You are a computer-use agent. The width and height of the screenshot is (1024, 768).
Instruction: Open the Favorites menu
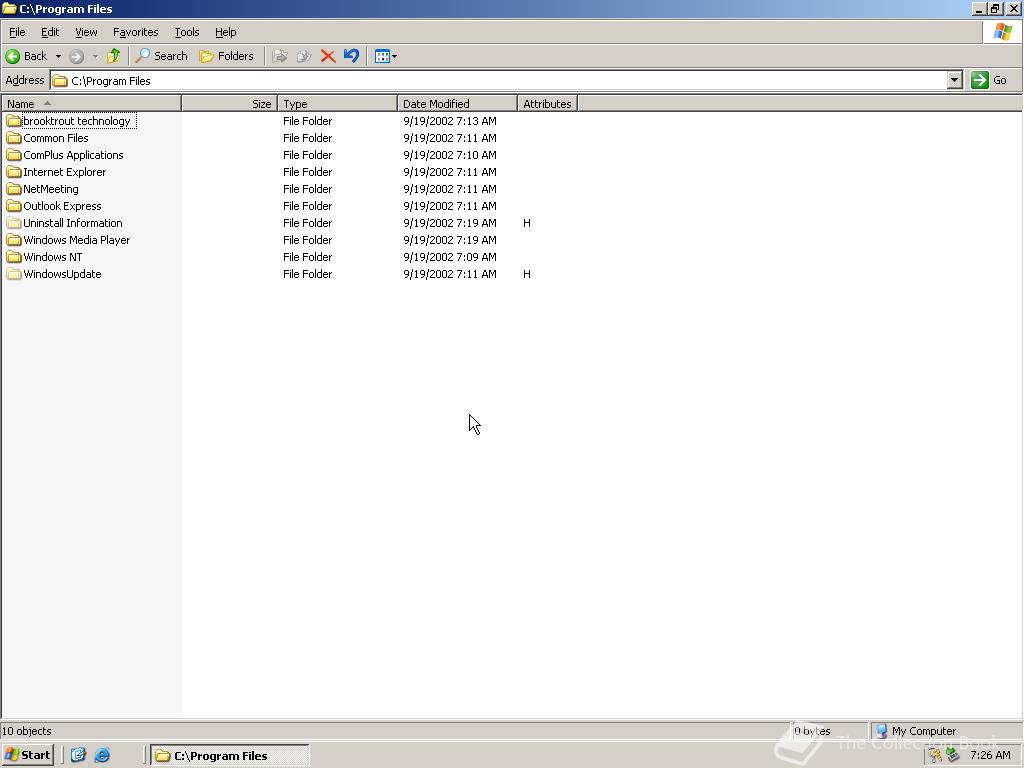pos(135,32)
